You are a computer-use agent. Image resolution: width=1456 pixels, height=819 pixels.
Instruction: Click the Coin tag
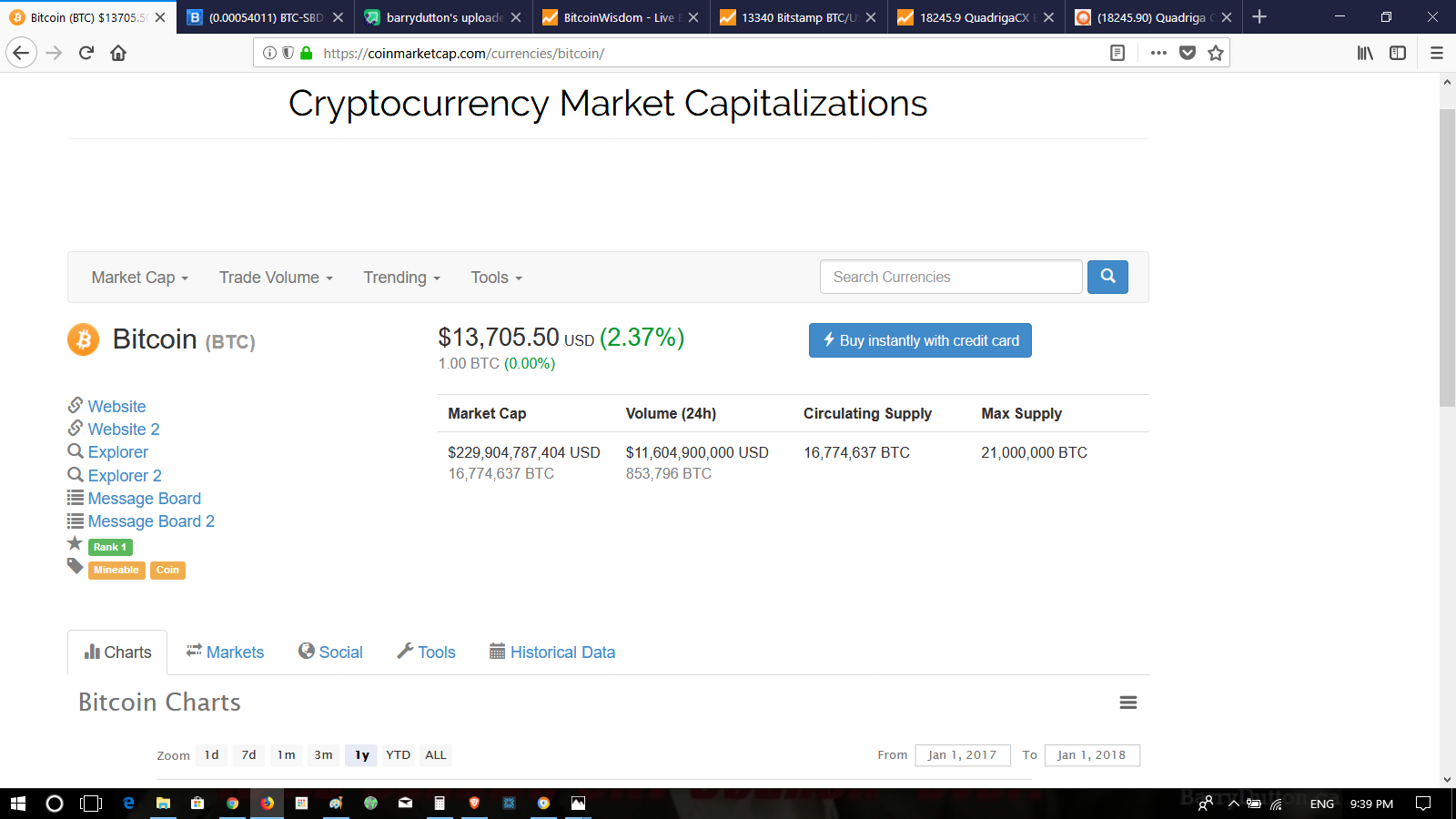[167, 571]
